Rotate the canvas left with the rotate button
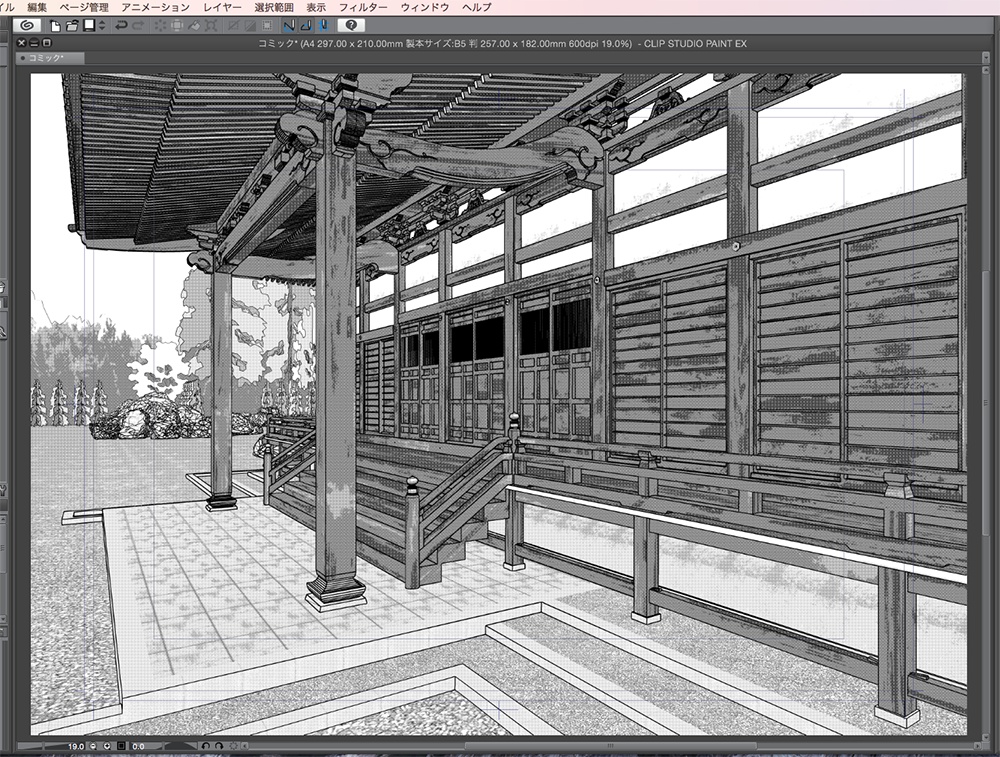1000x757 pixels. pyautogui.click(x=207, y=745)
